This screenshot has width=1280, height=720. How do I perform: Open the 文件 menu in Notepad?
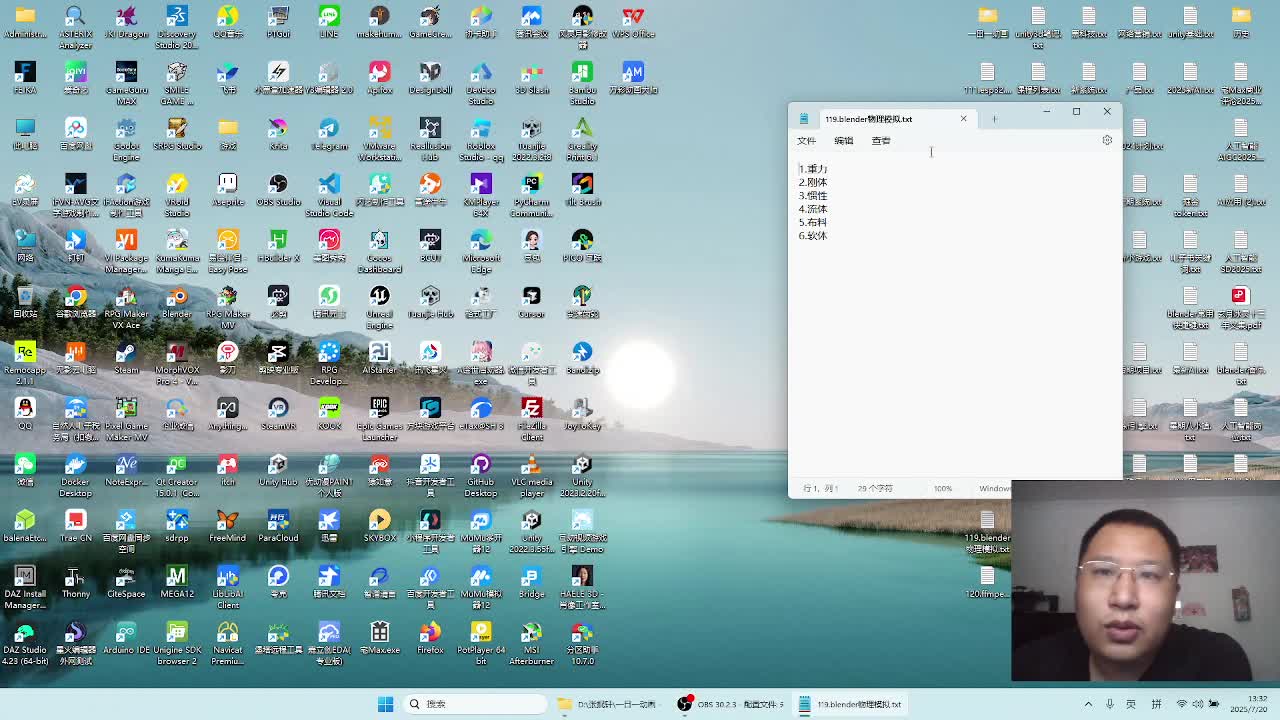(806, 141)
